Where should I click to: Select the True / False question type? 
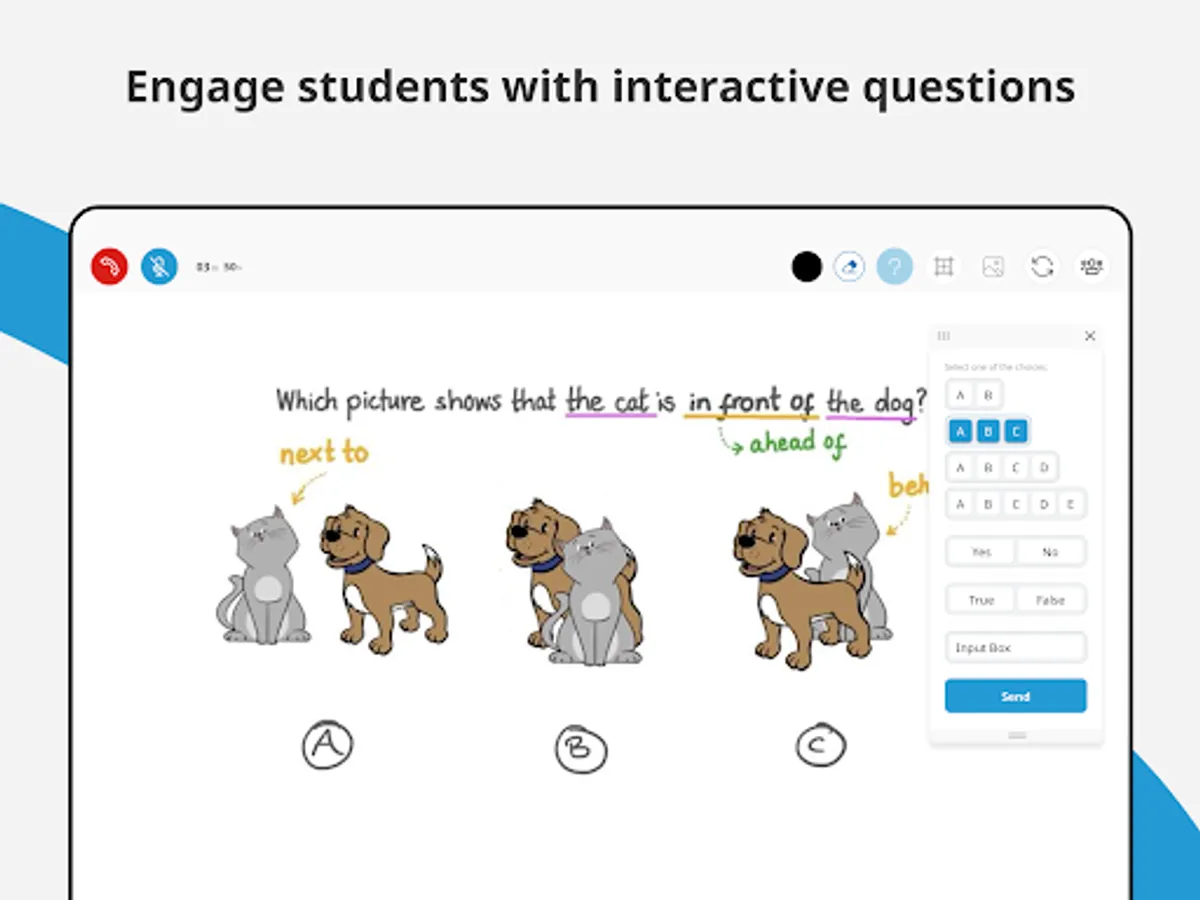point(1015,600)
